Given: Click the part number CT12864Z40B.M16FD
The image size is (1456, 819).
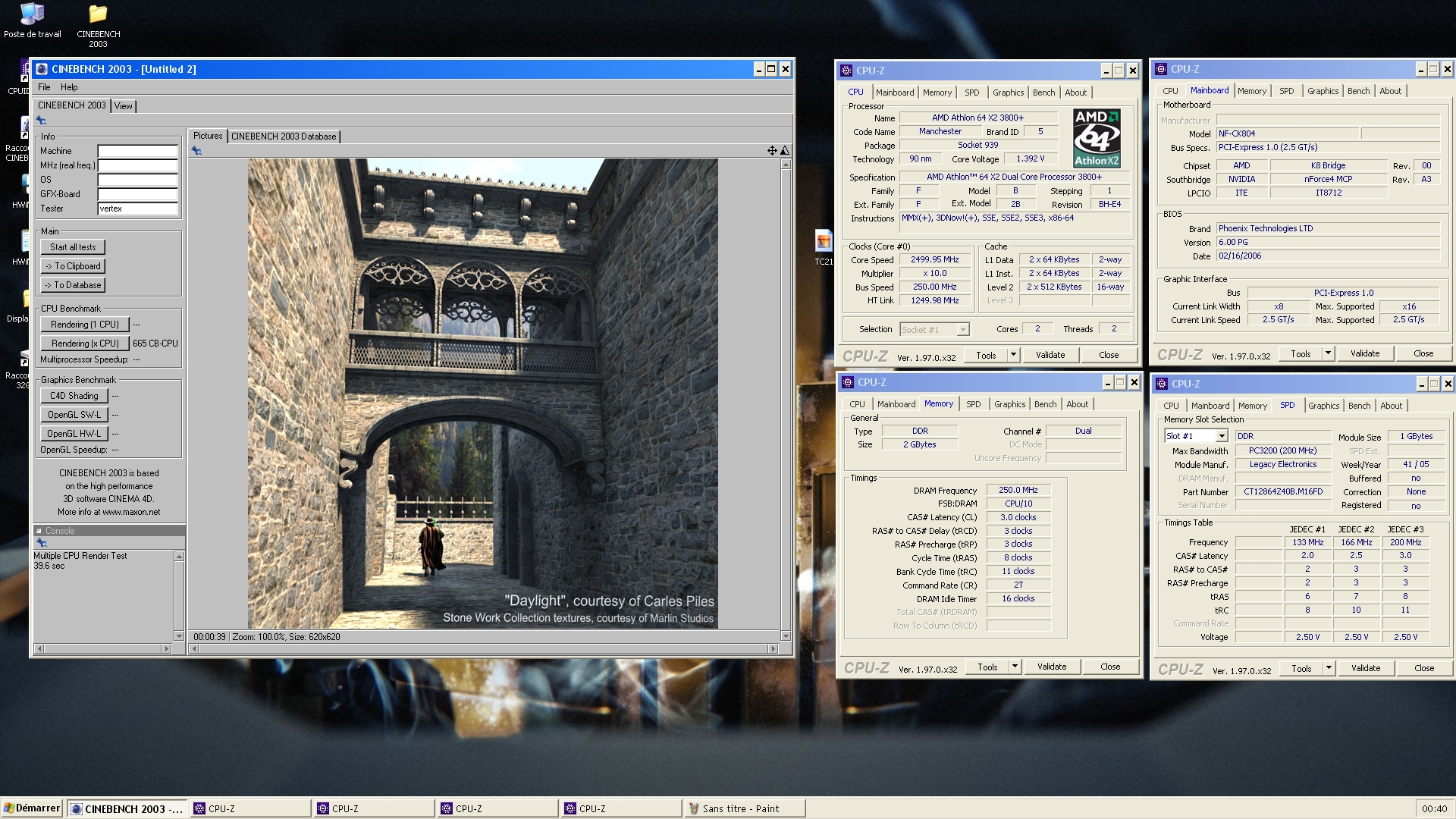Looking at the screenshot, I should click(x=1283, y=491).
